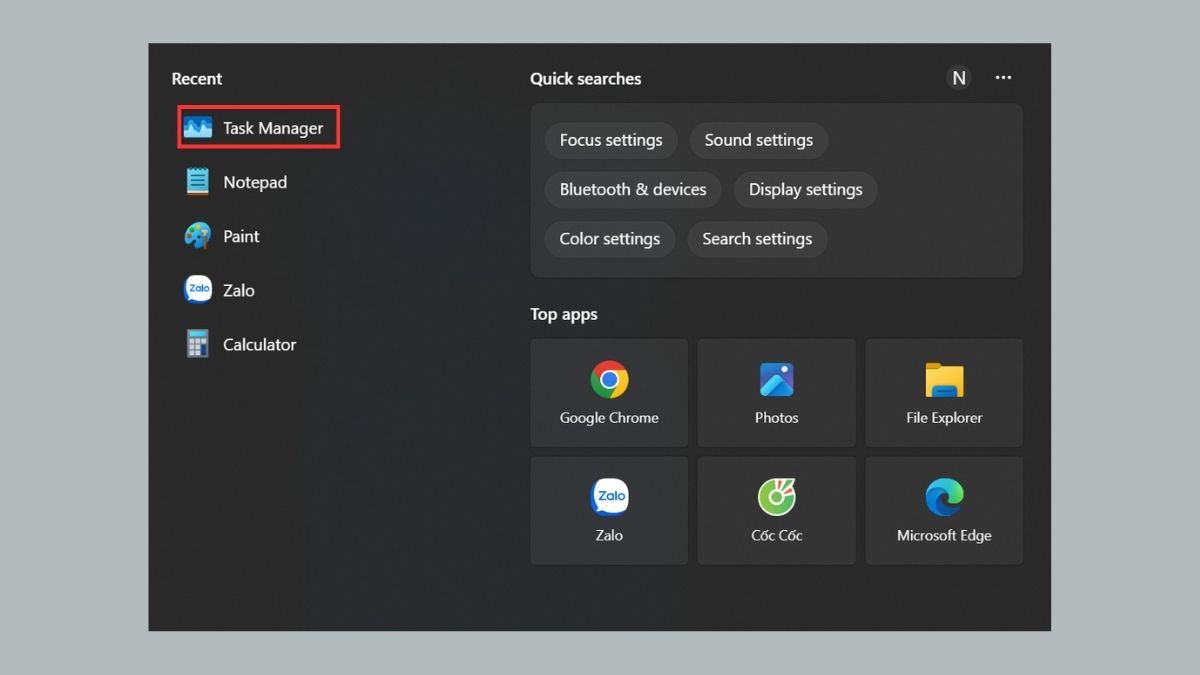The width and height of the screenshot is (1200, 675).
Task: Launch Cốc Cốc browser tile
Action: (x=776, y=510)
